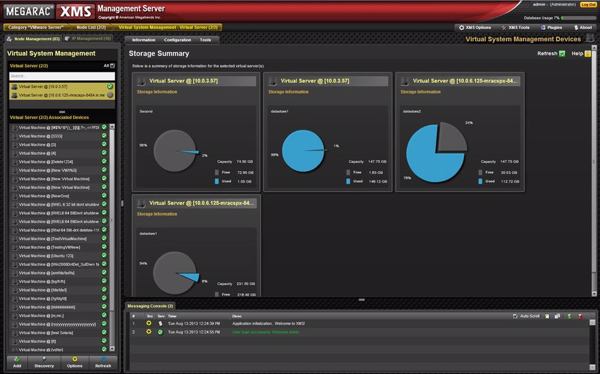Click green icon in console toolbar
Image resolution: width=600 pixels, height=374 pixels.
click(569, 316)
